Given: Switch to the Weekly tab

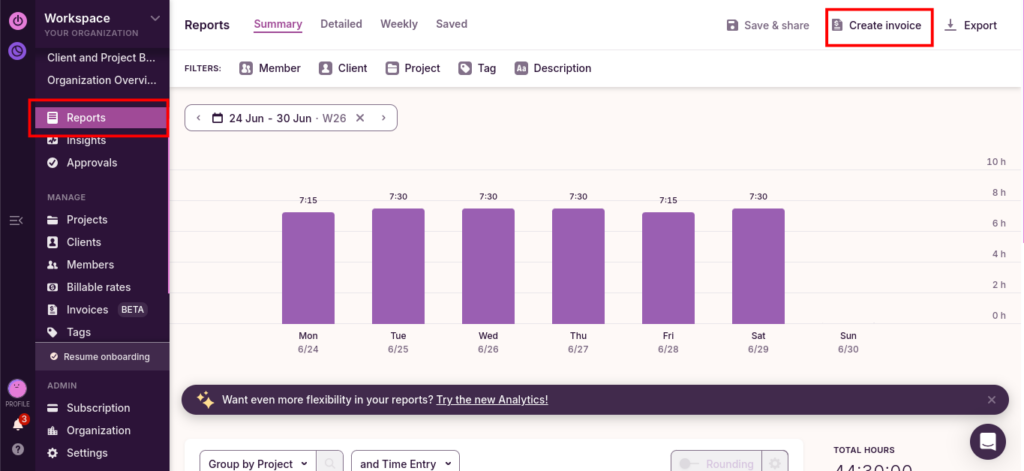Looking at the screenshot, I should tap(399, 24).
